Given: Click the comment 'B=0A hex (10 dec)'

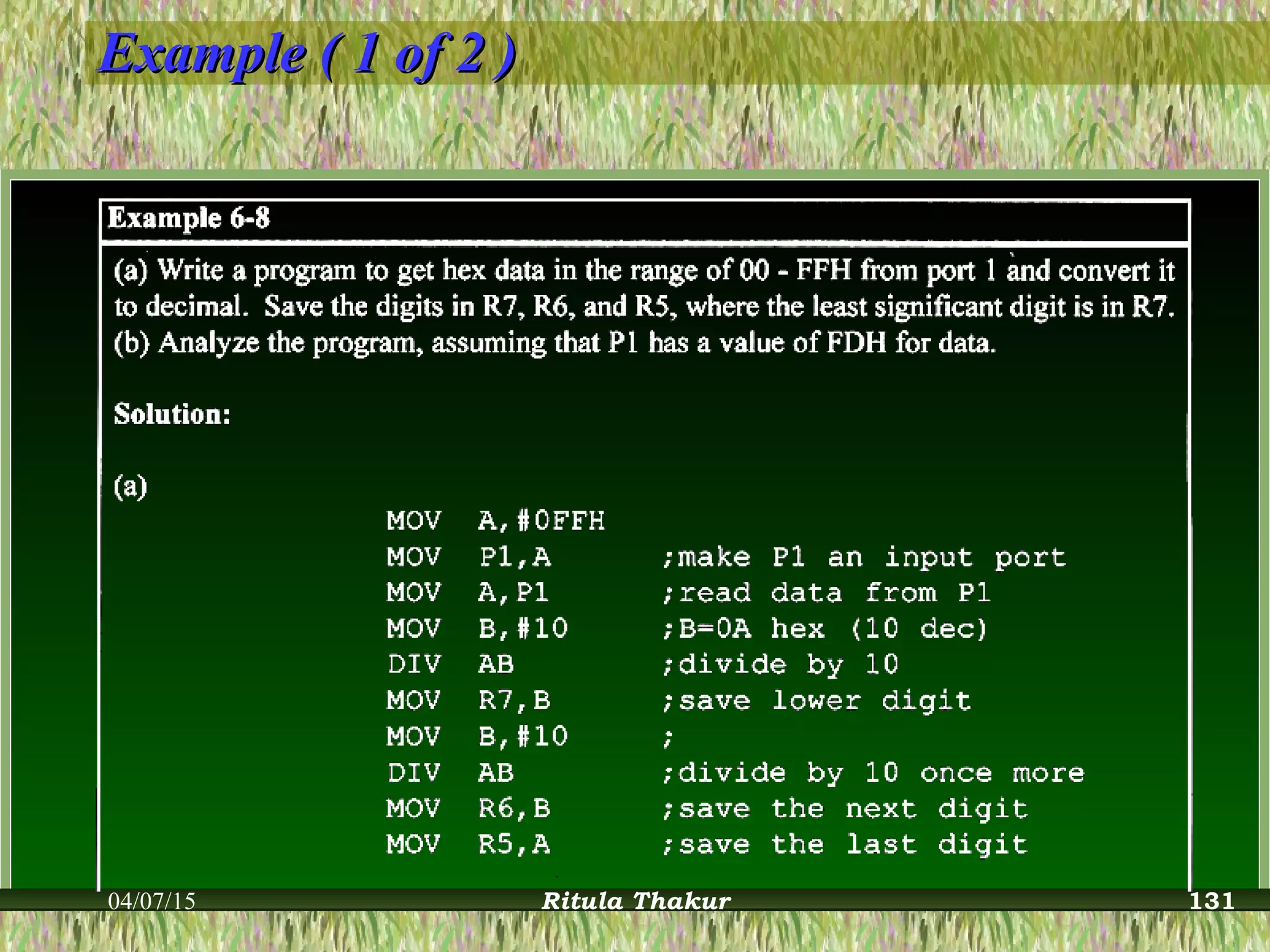Looking at the screenshot, I should coord(824,629).
